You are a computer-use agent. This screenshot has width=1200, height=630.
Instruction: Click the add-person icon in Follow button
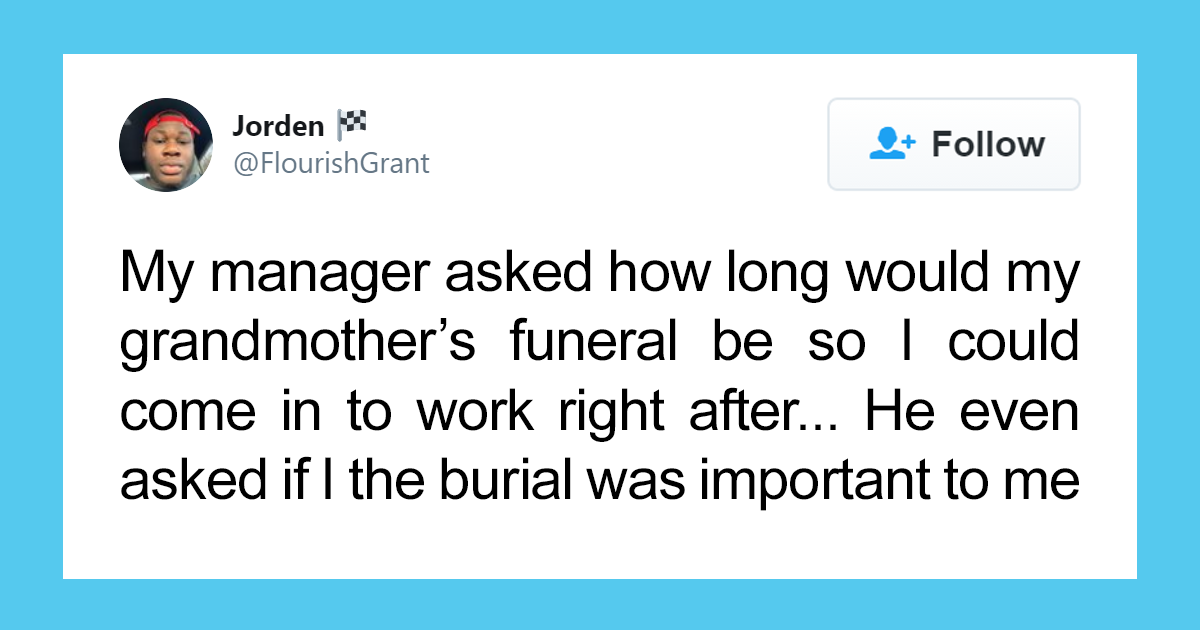click(x=892, y=144)
